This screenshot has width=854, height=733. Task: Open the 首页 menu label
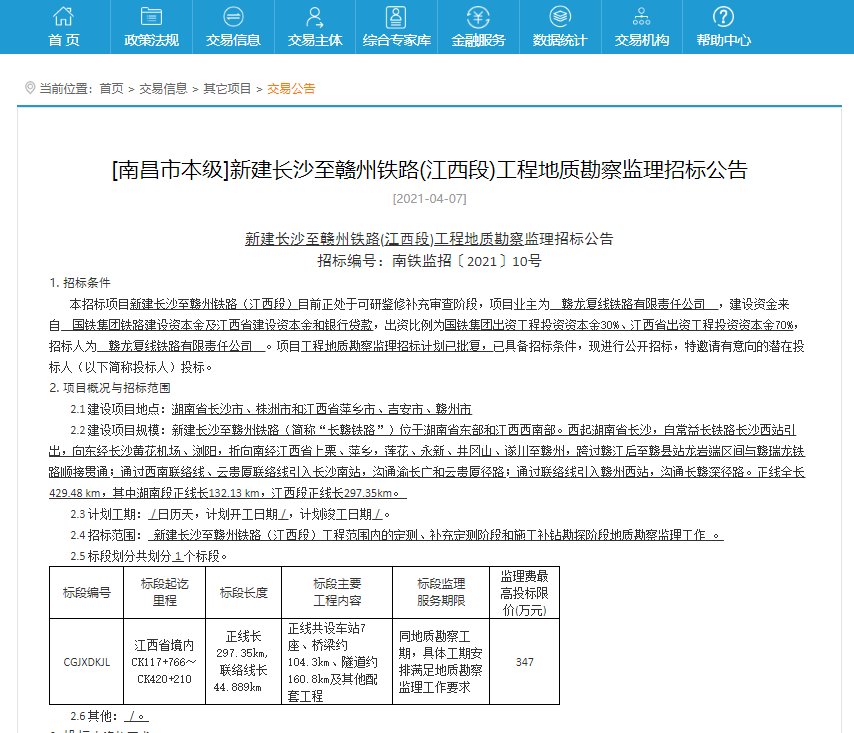[x=64, y=40]
